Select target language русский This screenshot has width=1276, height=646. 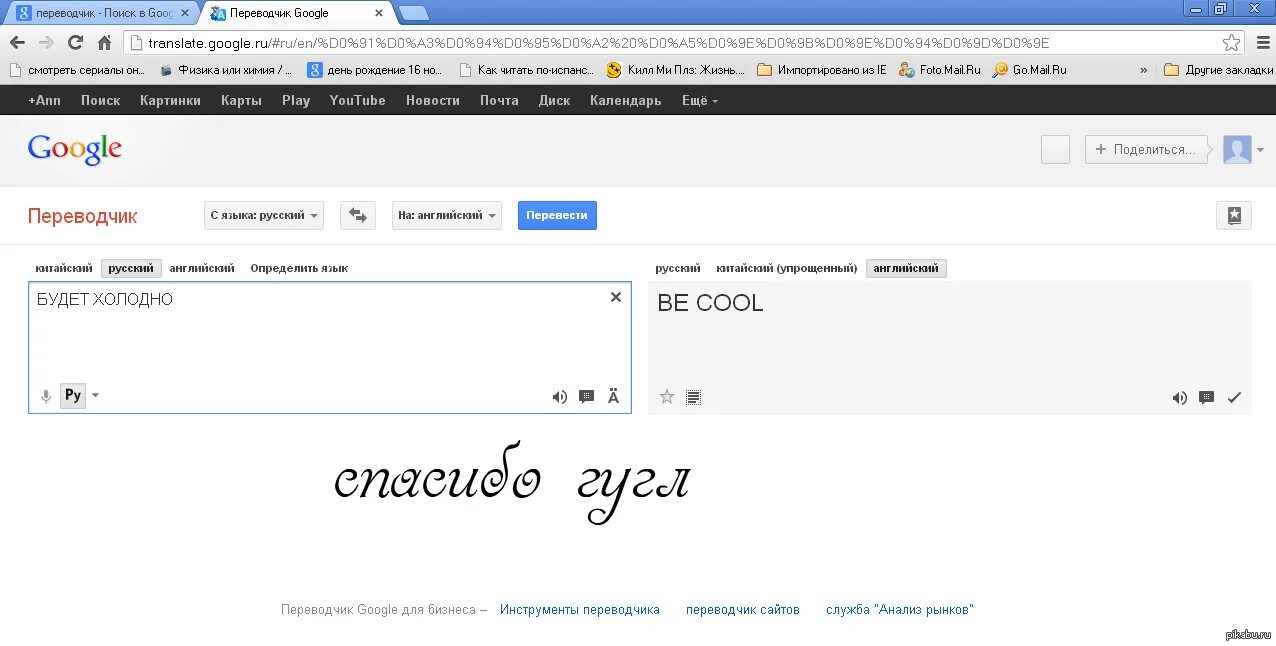(x=678, y=268)
